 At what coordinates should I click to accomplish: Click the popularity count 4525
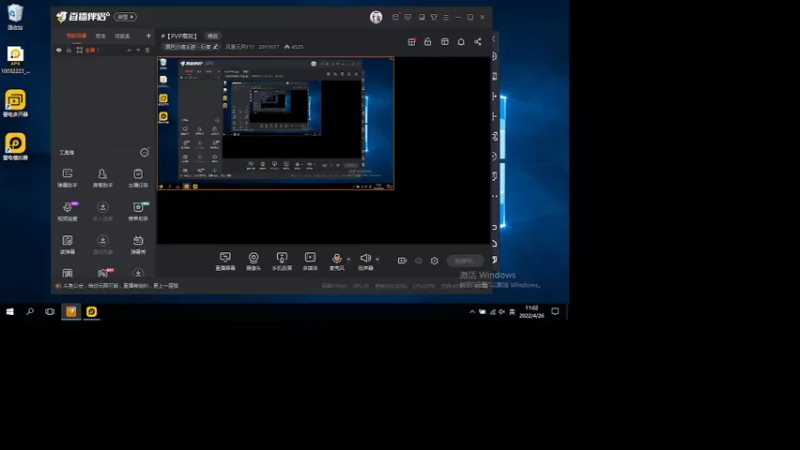(x=294, y=47)
